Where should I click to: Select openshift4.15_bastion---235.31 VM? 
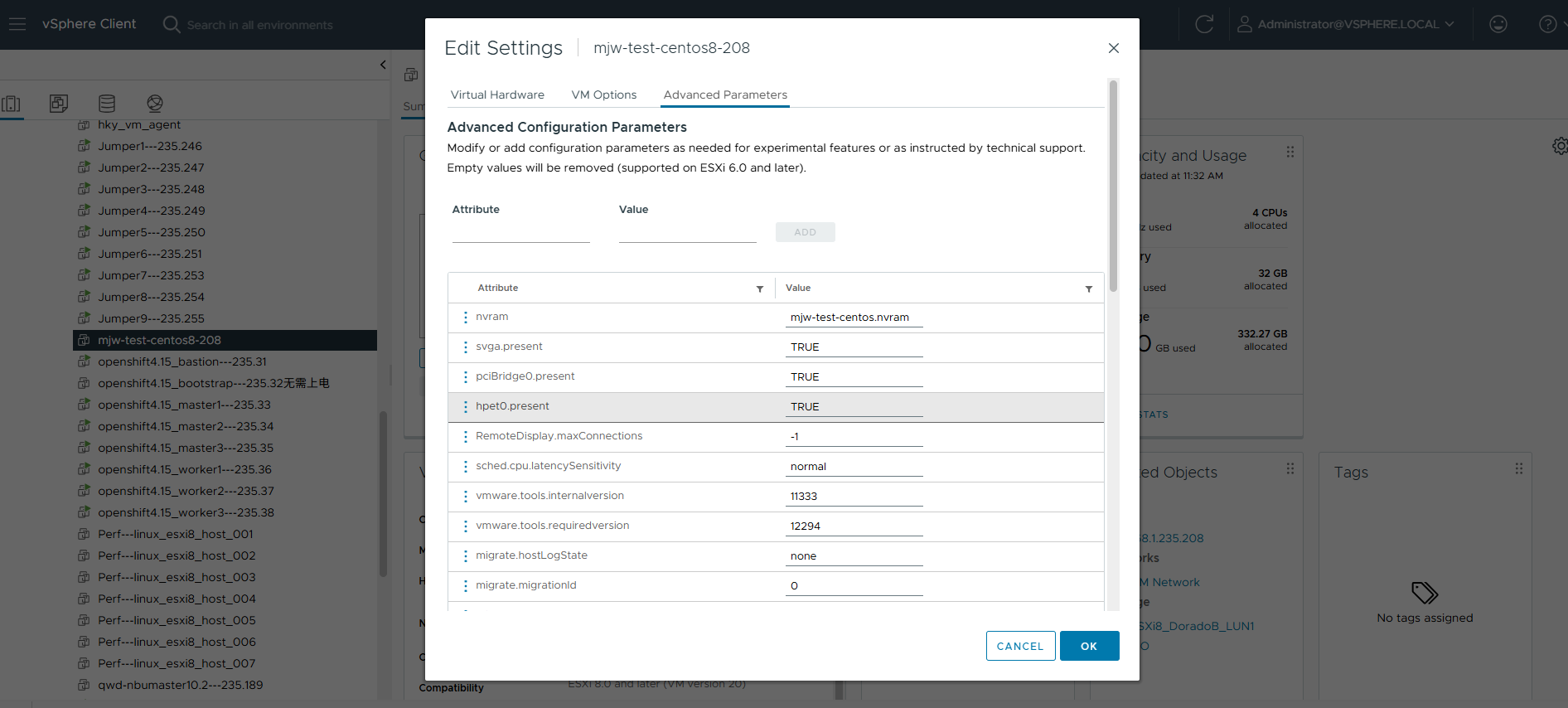(182, 361)
